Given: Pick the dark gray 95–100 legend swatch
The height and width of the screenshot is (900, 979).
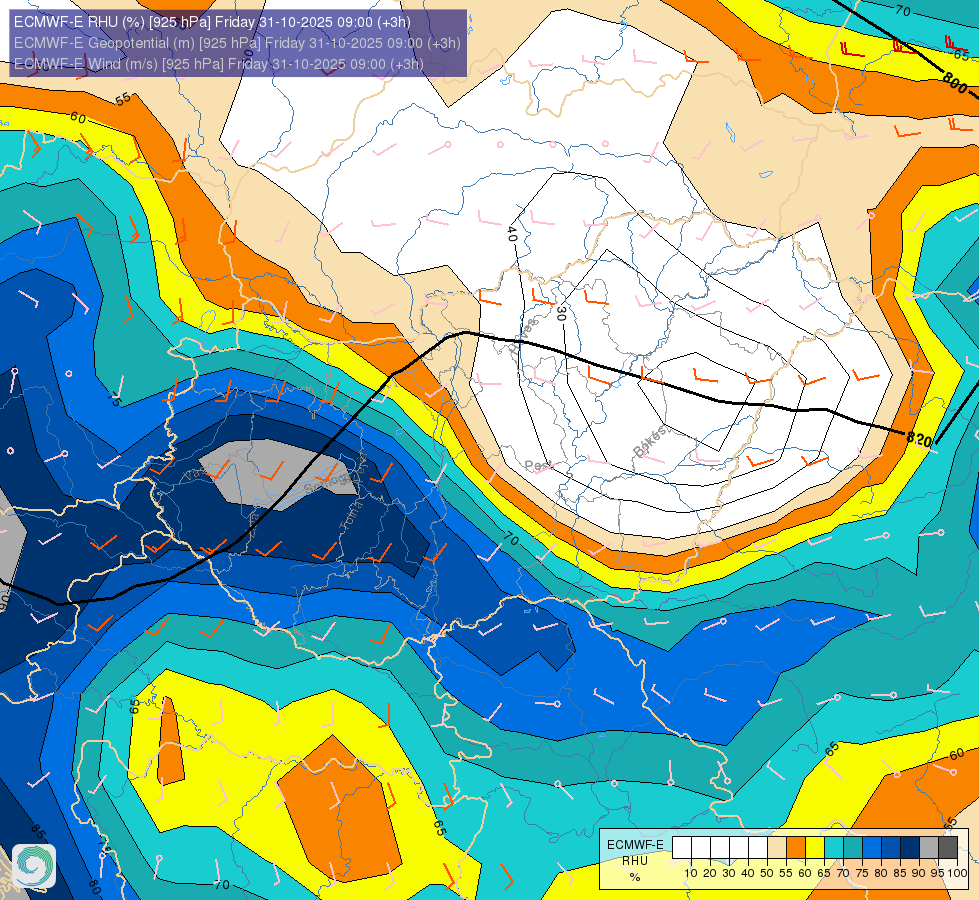Looking at the screenshot, I should click(x=948, y=848).
